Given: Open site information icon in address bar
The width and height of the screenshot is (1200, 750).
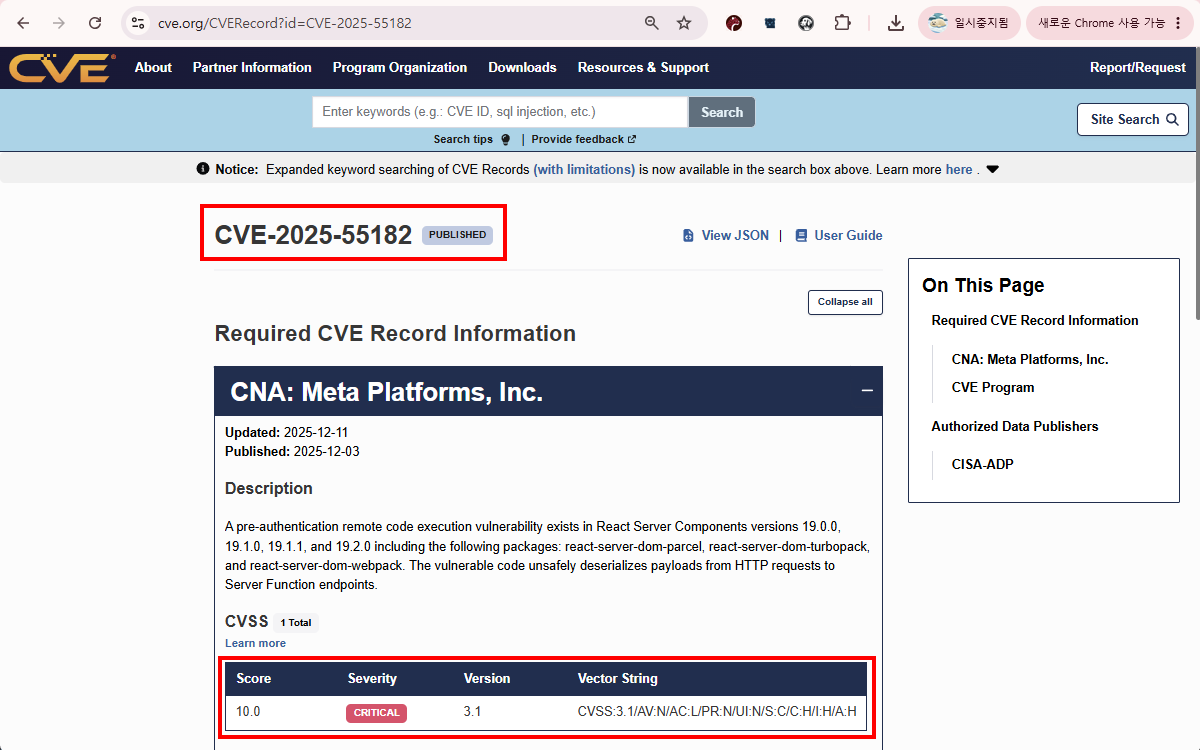Looking at the screenshot, I should point(138,23).
